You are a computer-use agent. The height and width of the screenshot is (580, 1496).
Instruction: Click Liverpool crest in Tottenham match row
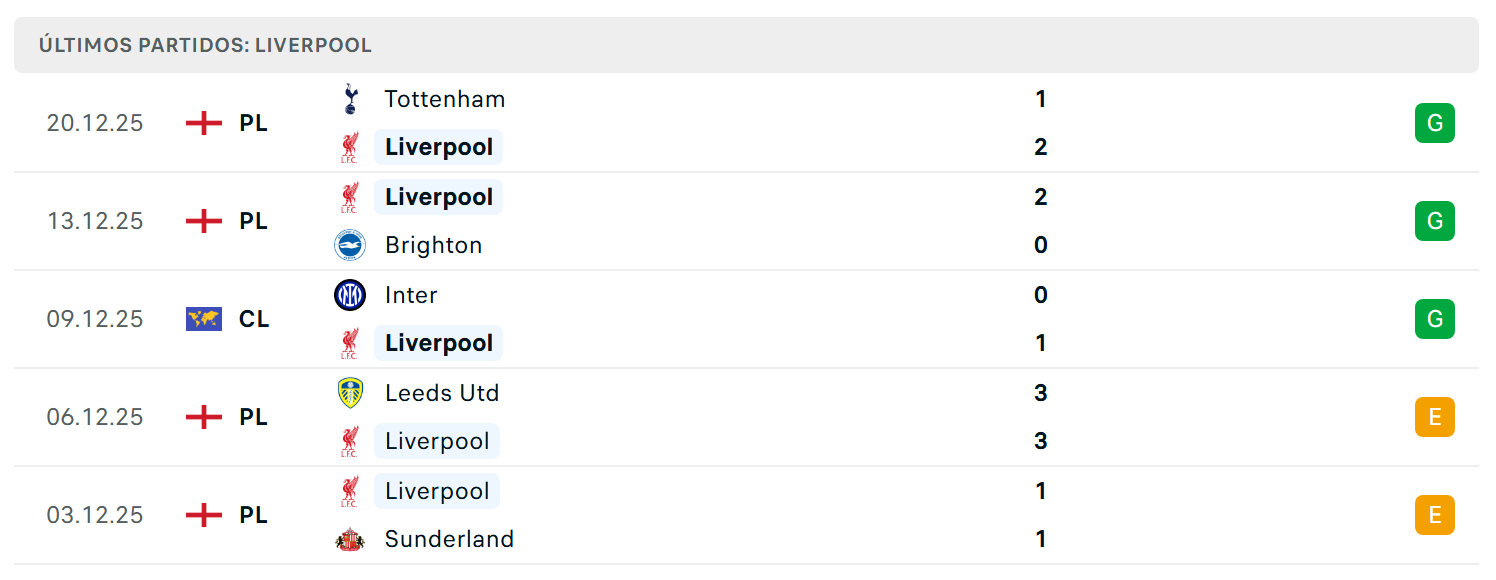point(350,148)
